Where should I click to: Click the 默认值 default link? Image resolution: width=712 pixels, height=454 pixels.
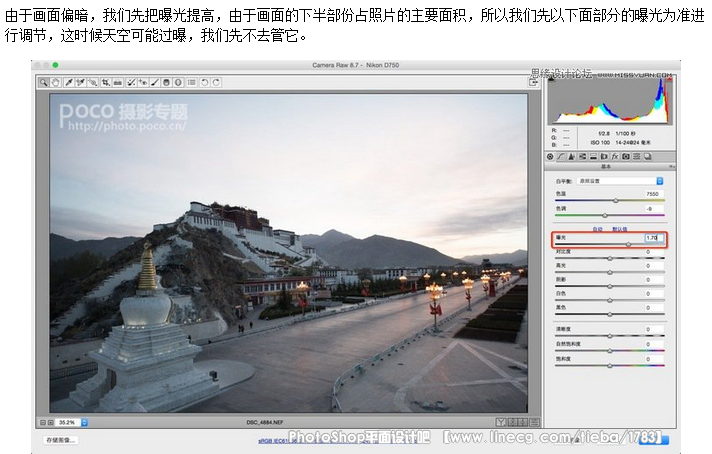click(x=619, y=229)
